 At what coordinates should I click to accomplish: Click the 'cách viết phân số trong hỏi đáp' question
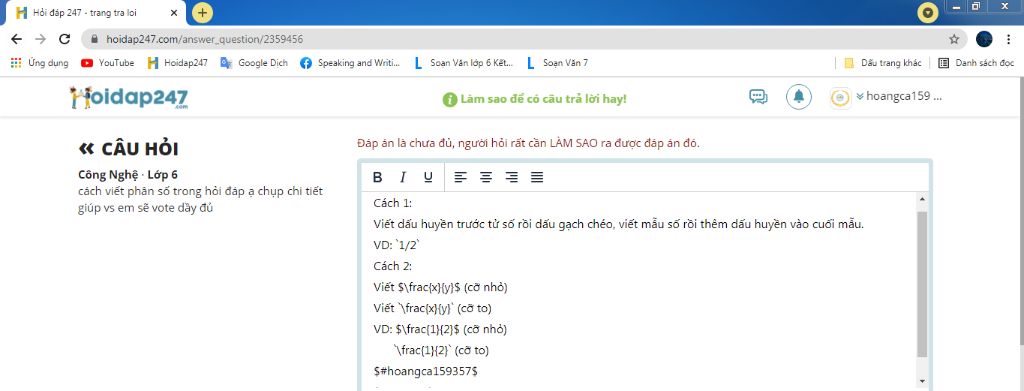coord(200,200)
